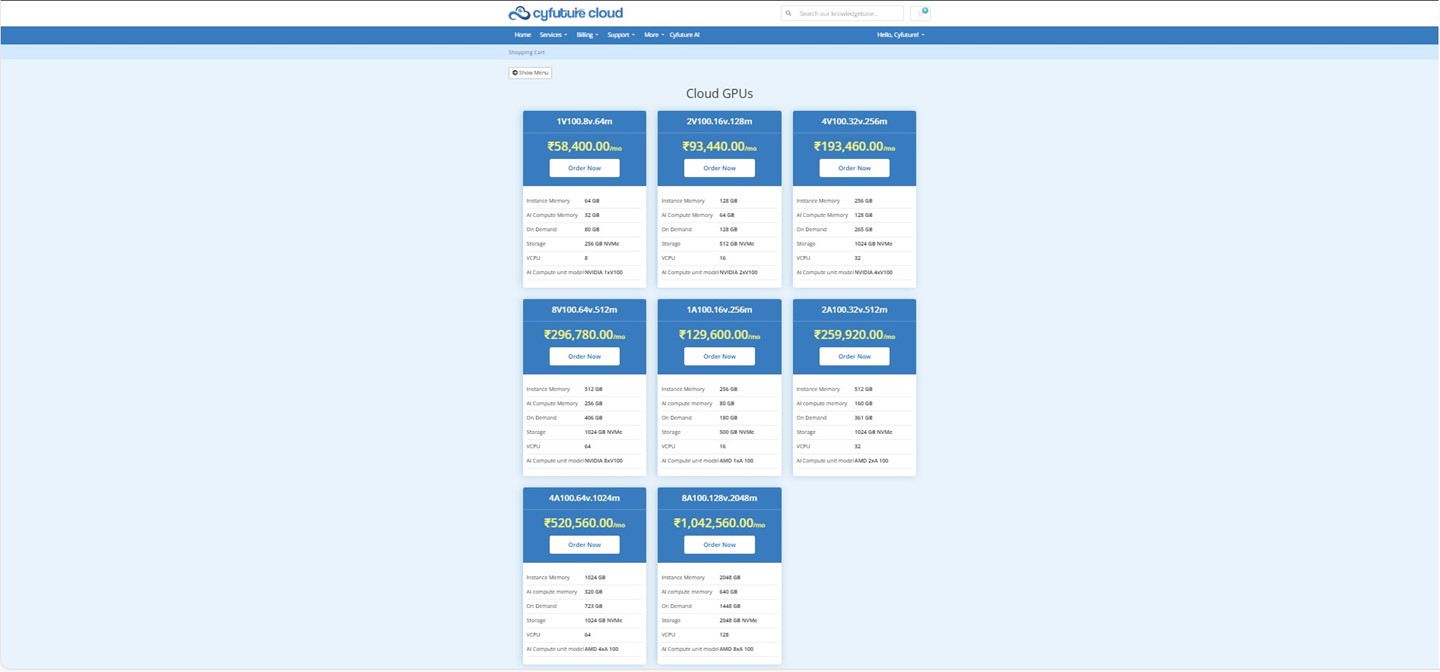This screenshot has width=1440, height=672.
Task: Order the 2V100.16v.128m plan
Action: coord(719,168)
